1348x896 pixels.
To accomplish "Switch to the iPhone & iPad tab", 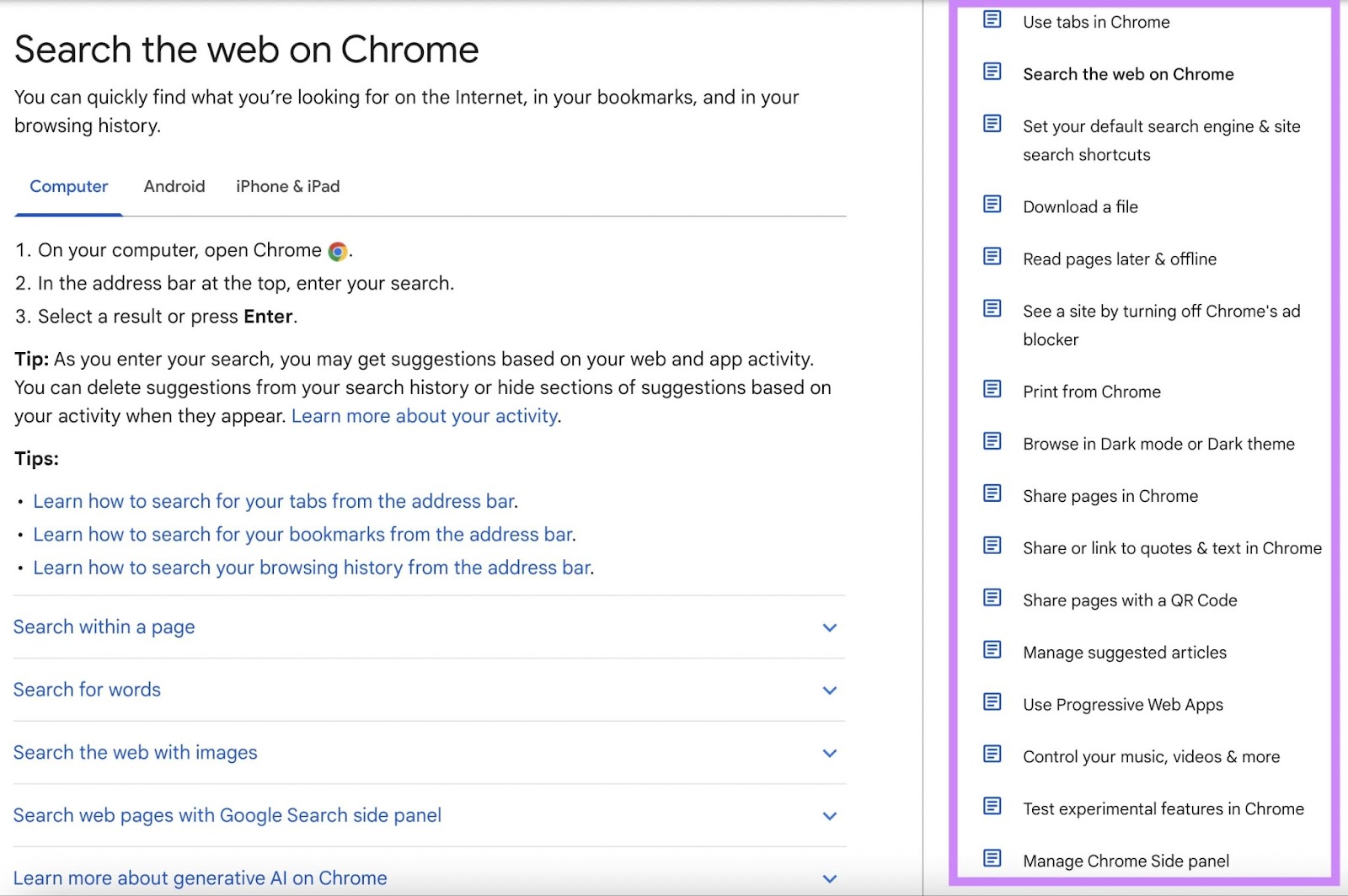I will [286, 186].
